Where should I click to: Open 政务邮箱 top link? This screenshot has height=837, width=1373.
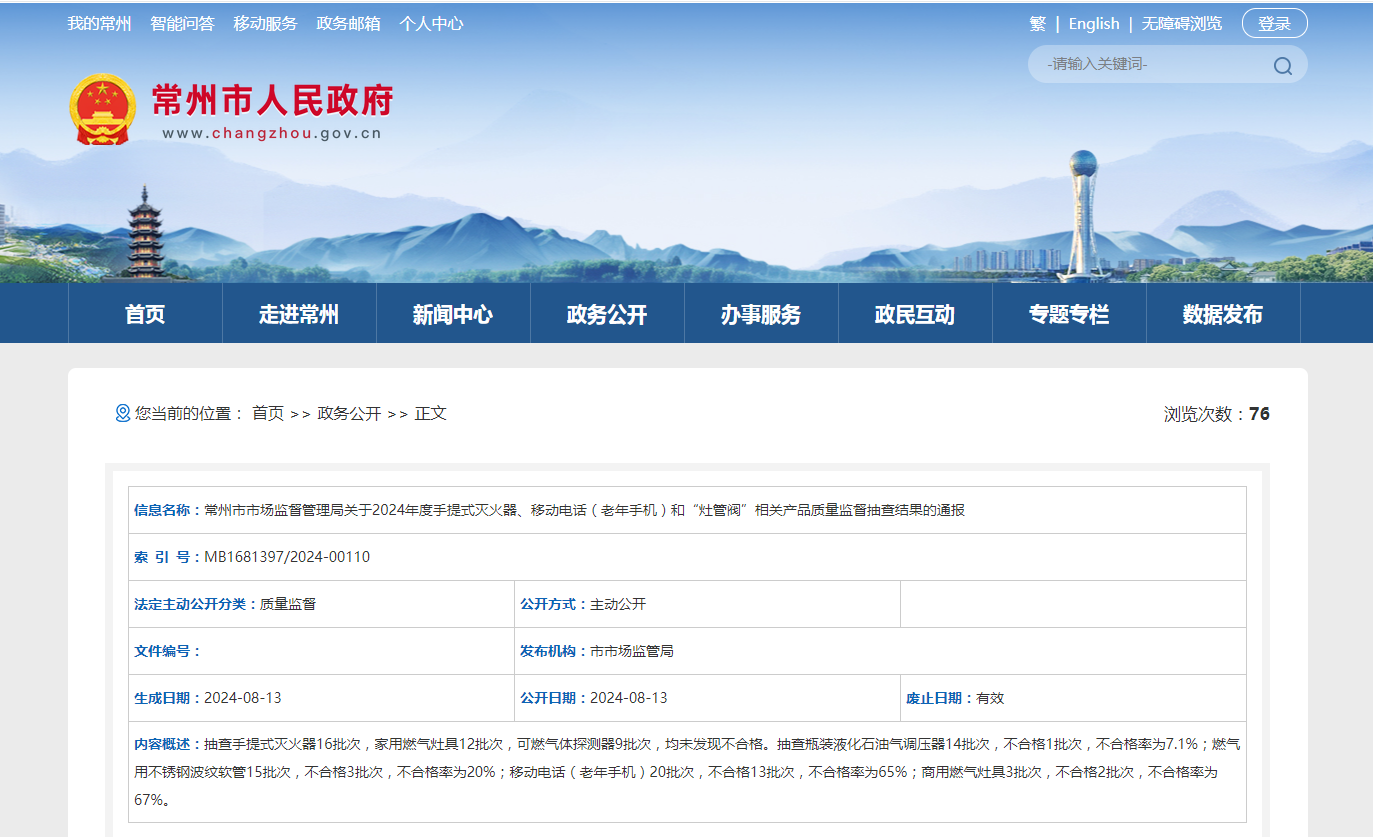[x=348, y=23]
